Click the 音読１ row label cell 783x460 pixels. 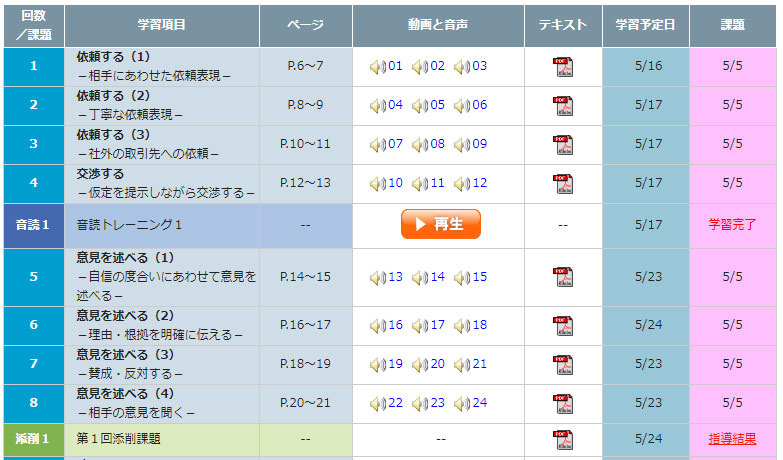(x=33, y=226)
